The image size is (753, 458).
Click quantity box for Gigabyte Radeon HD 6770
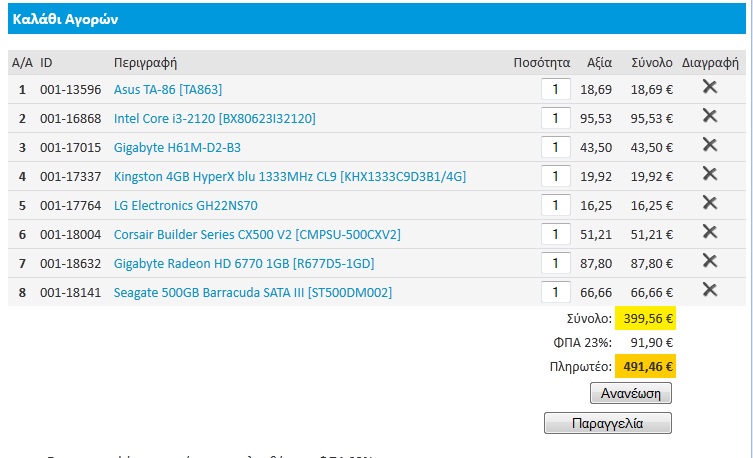[556, 263]
